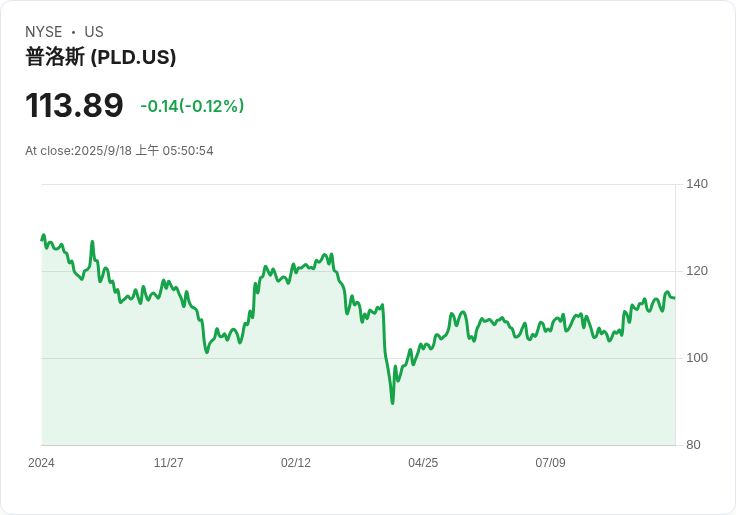Click the At close timestamp text
This screenshot has width=736, height=515.
(119, 151)
